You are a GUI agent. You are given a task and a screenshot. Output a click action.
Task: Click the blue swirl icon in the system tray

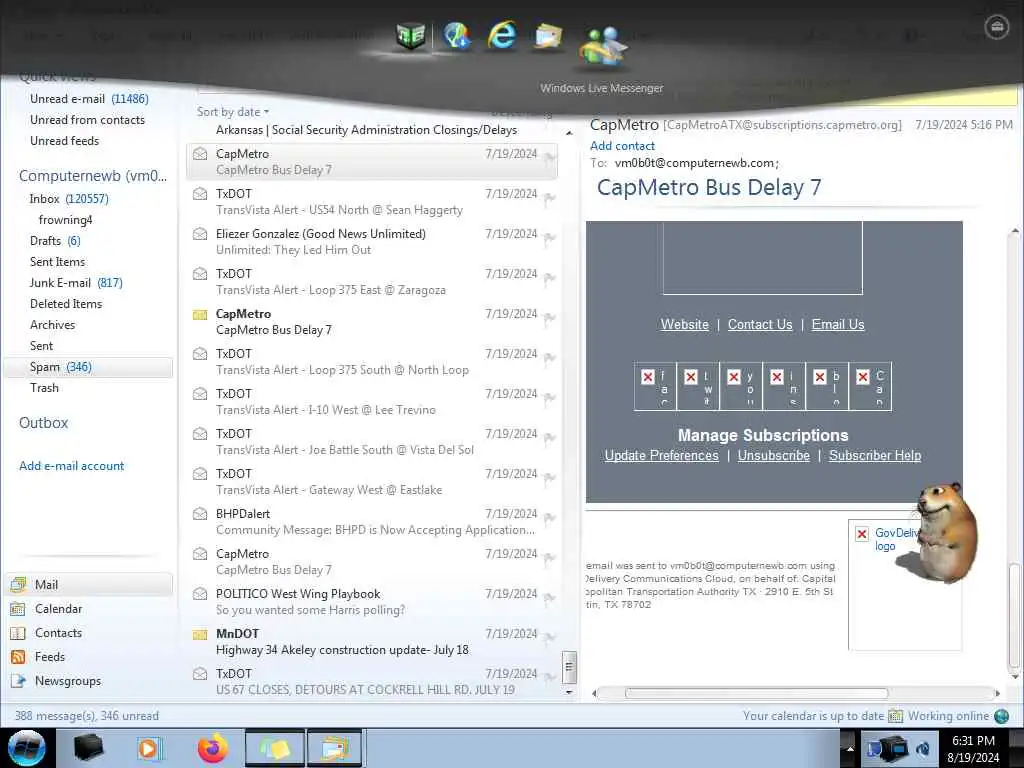tap(923, 749)
